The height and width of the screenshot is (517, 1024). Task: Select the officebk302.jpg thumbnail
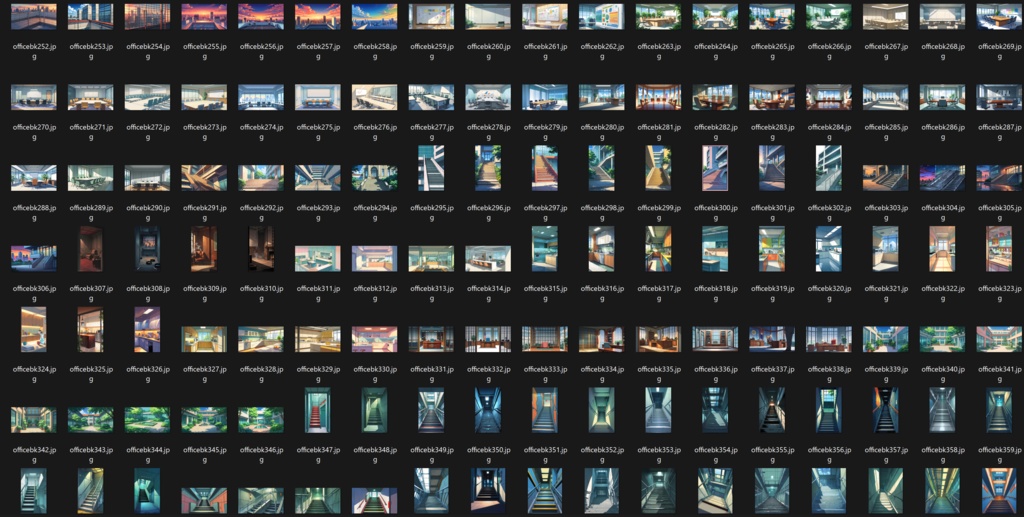pos(829,168)
